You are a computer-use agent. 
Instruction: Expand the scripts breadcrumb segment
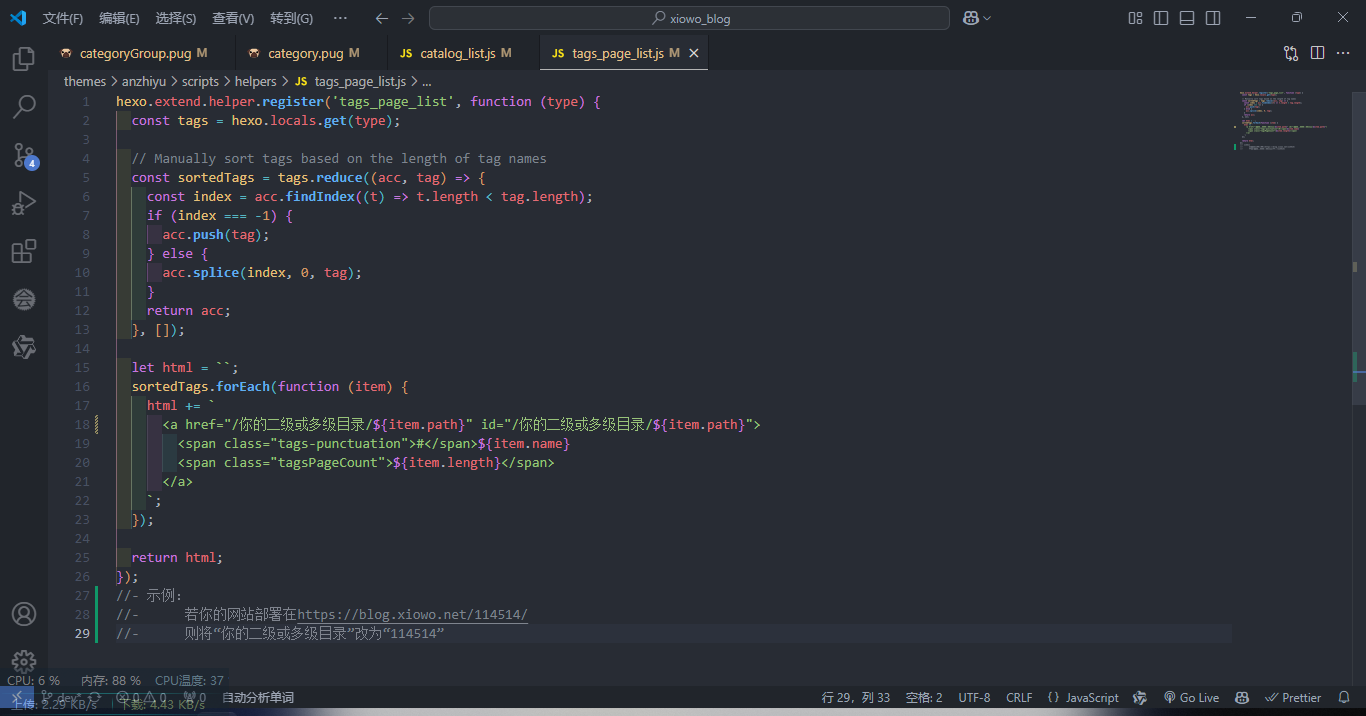(200, 82)
